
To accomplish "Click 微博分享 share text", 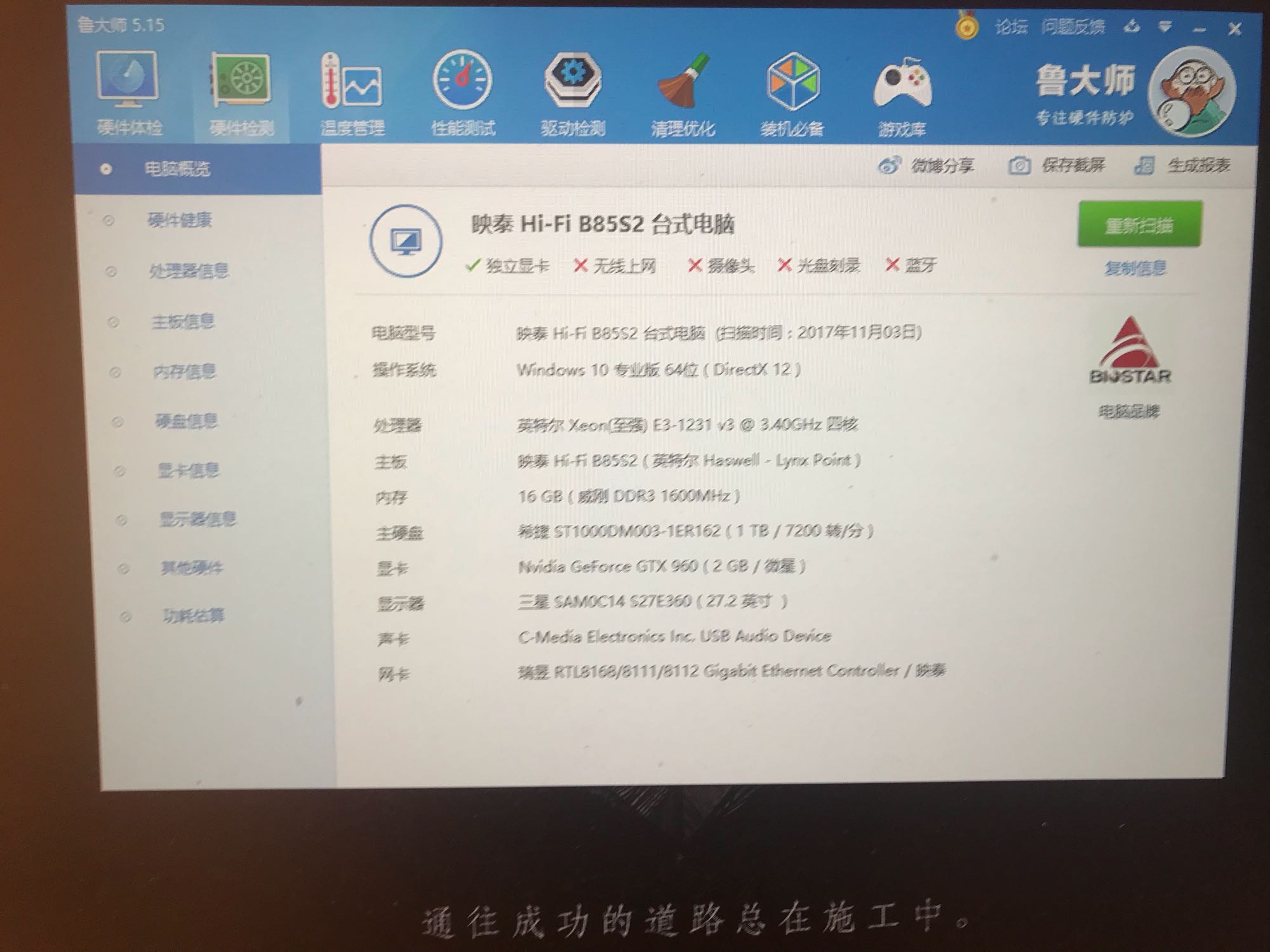I will click(943, 166).
